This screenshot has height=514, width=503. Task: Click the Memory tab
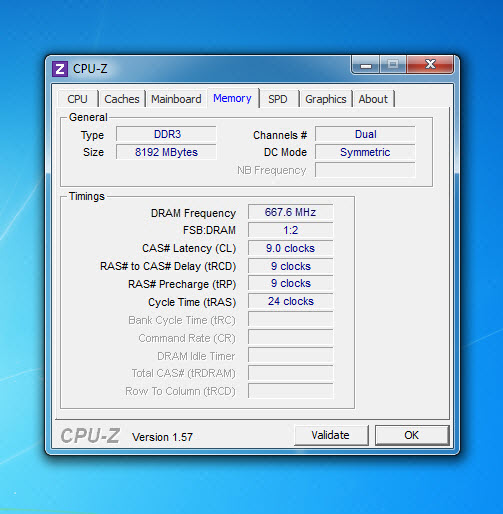pyautogui.click(x=232, y=98)
